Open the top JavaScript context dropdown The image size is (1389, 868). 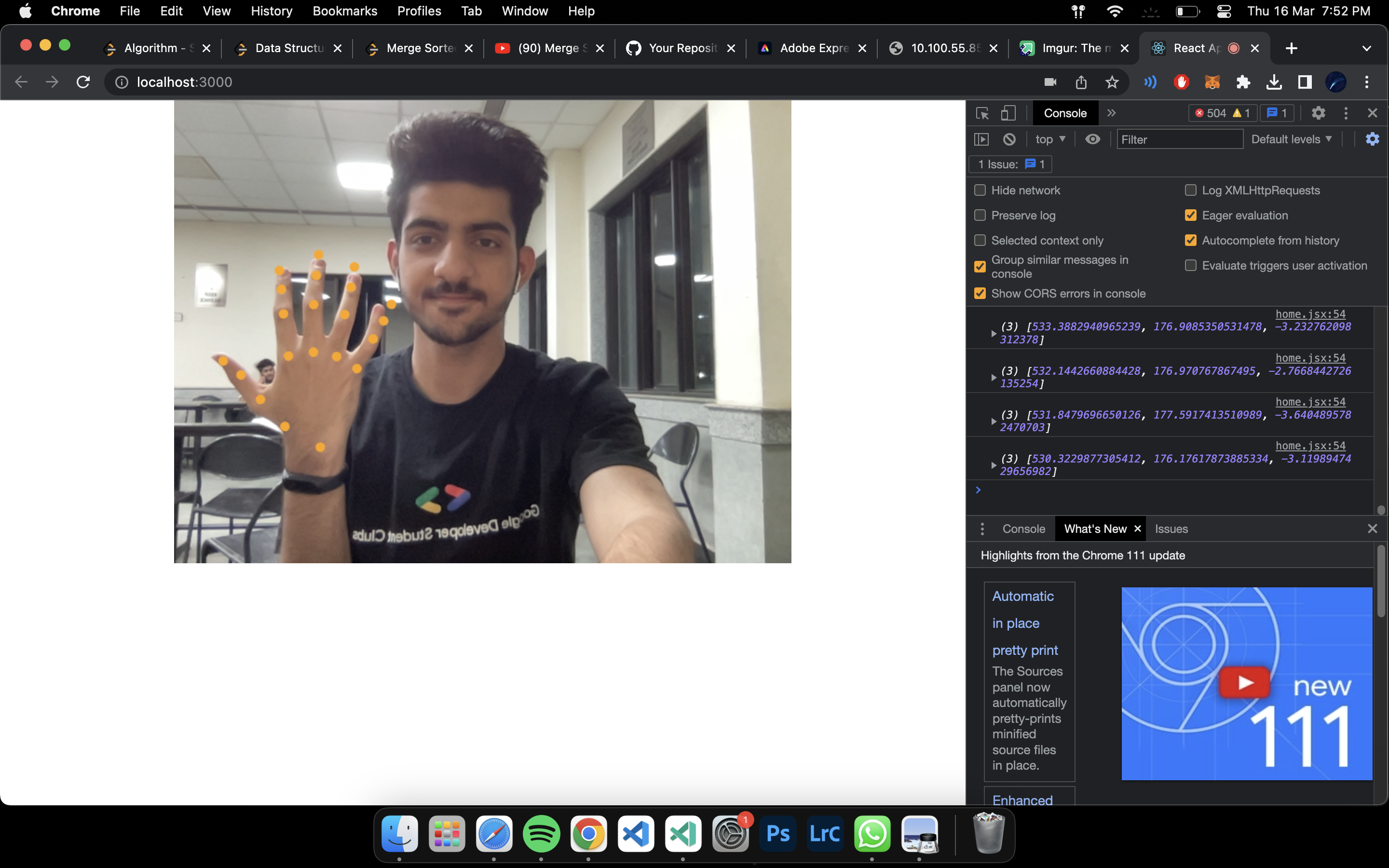tap(1050, 139)
